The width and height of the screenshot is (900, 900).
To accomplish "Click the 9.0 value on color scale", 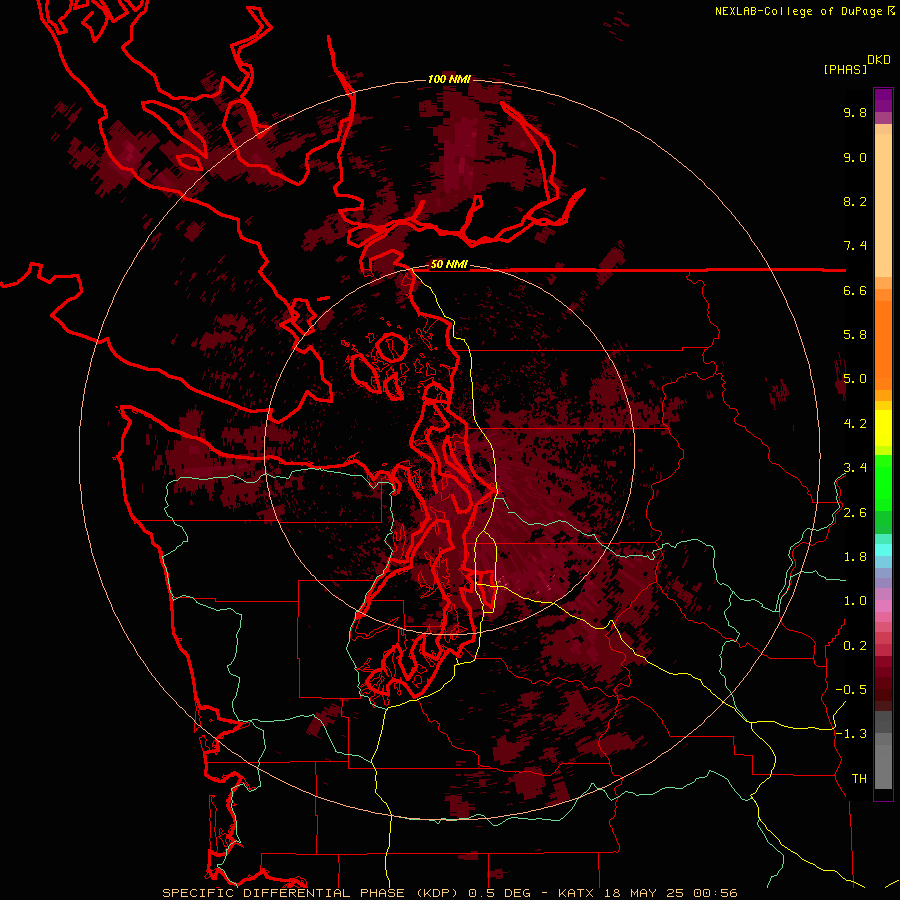I will (855, 157).
